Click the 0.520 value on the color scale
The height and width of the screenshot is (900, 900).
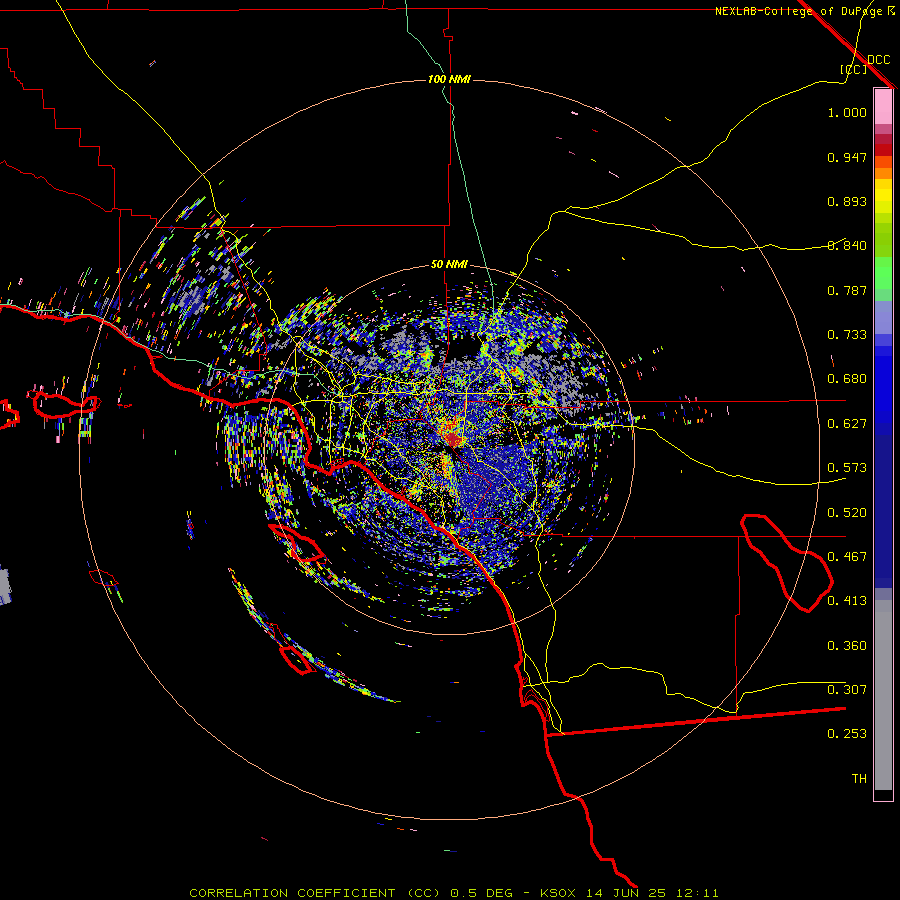click(x=847, y=513)
